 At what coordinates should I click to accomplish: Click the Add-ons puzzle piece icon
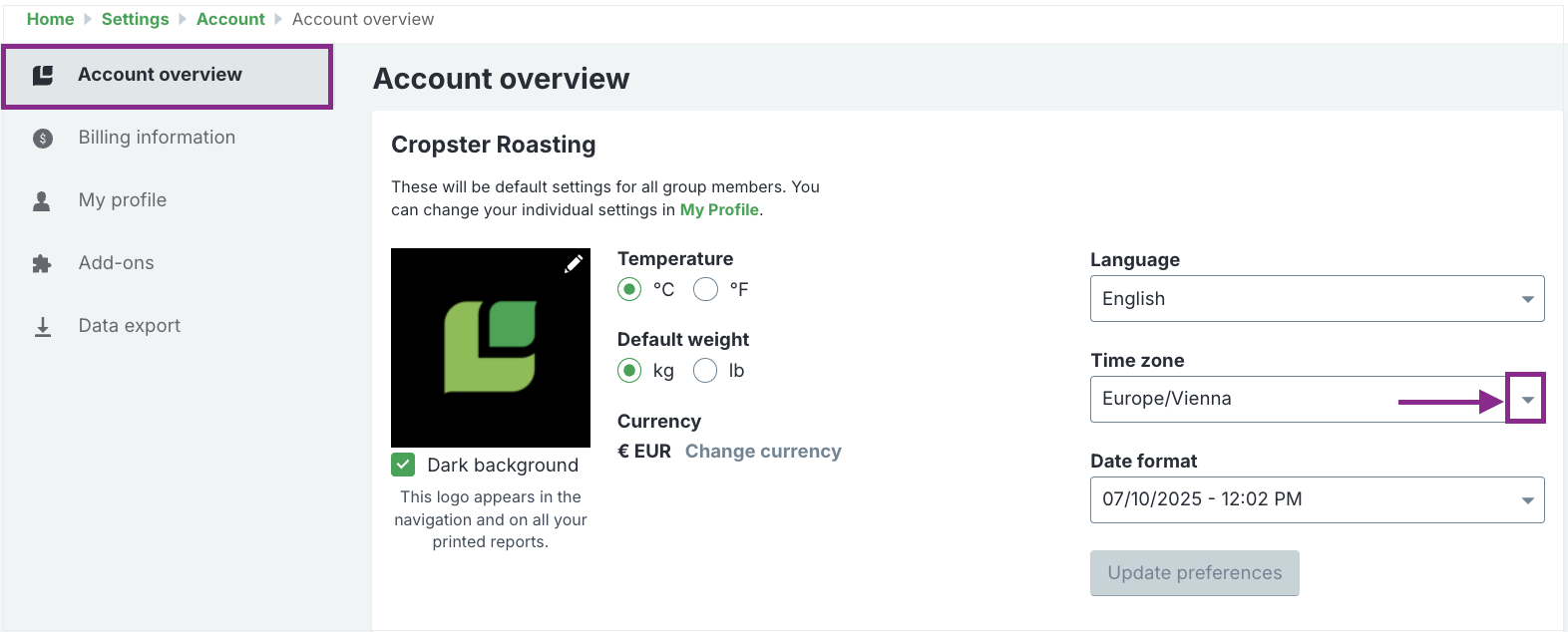(42, 264)
